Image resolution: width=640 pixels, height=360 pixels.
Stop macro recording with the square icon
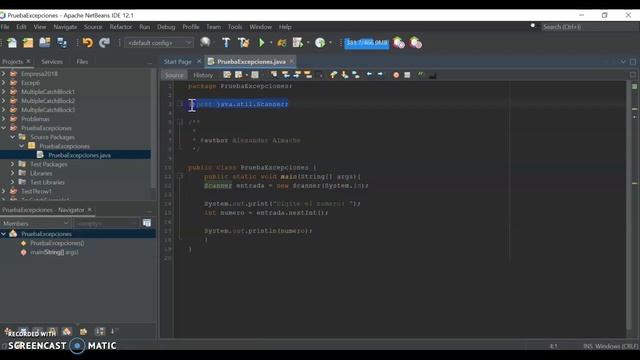[407, 75]
